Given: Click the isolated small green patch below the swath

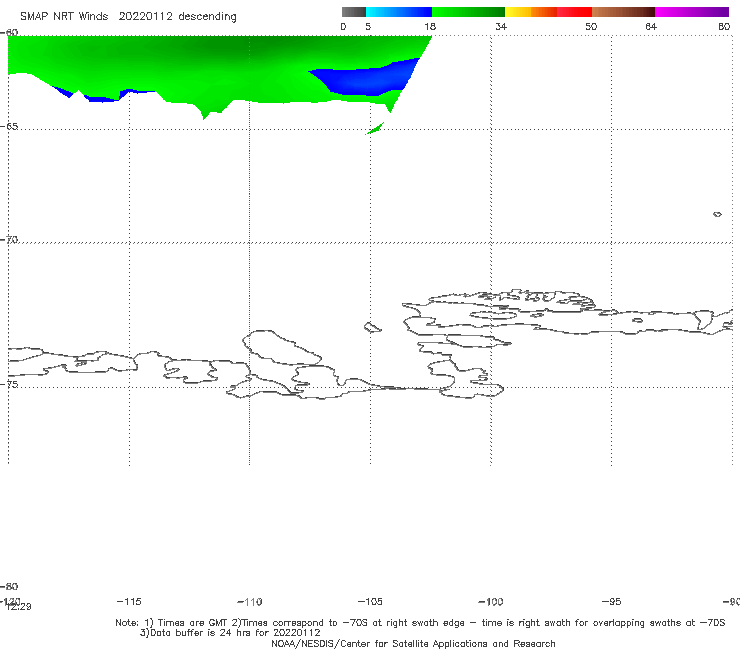Looking at the screenshot, I should pos(375,128).
